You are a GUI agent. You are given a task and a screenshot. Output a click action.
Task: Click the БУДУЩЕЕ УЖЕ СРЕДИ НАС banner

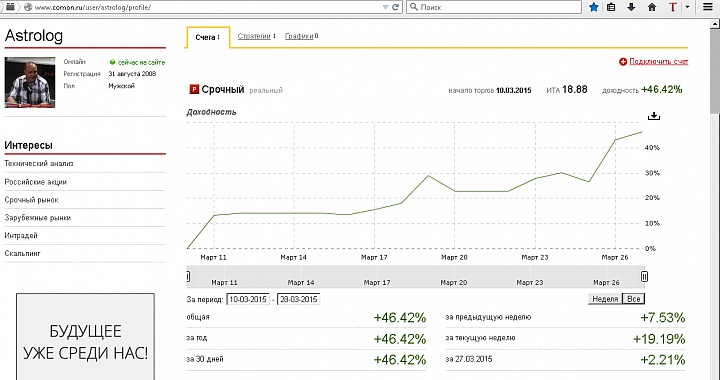(x=85, y=337)
